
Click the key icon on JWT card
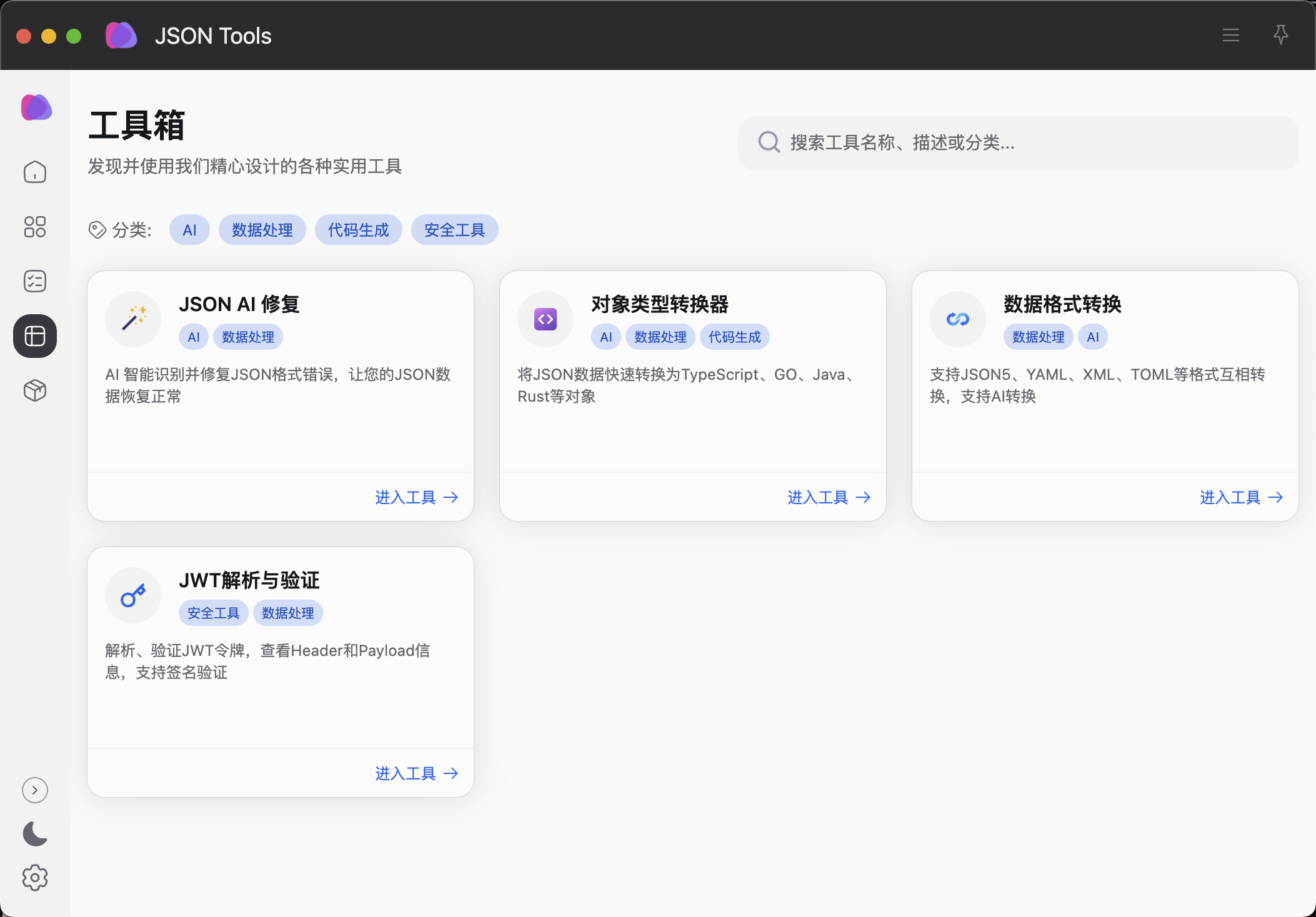tap(133, 595)
